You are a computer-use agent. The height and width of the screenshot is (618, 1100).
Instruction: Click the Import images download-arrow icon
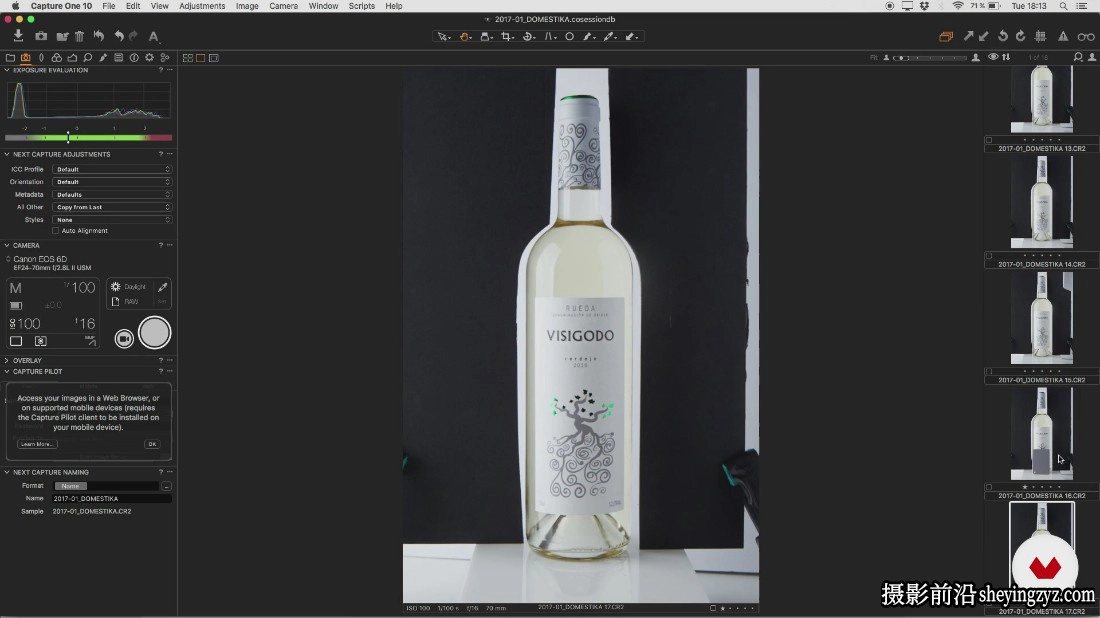pyautogui.click(x=18, y=36)
